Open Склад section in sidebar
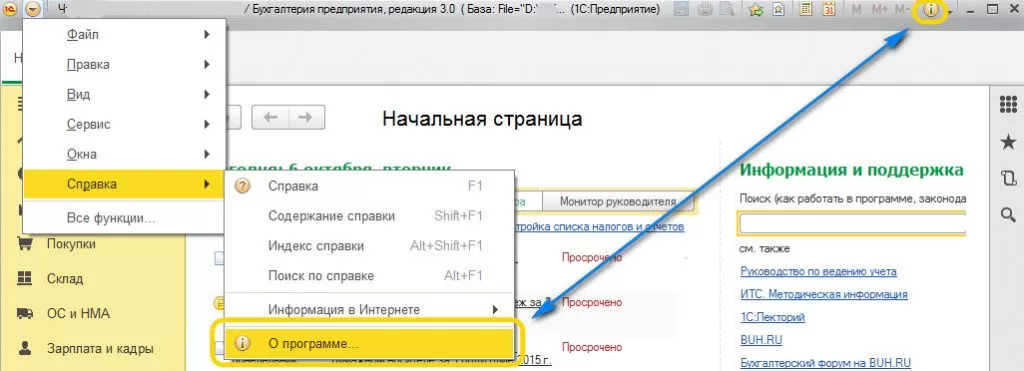The width and height of the screenshot is (1024, 371). [x=65, y=279]
